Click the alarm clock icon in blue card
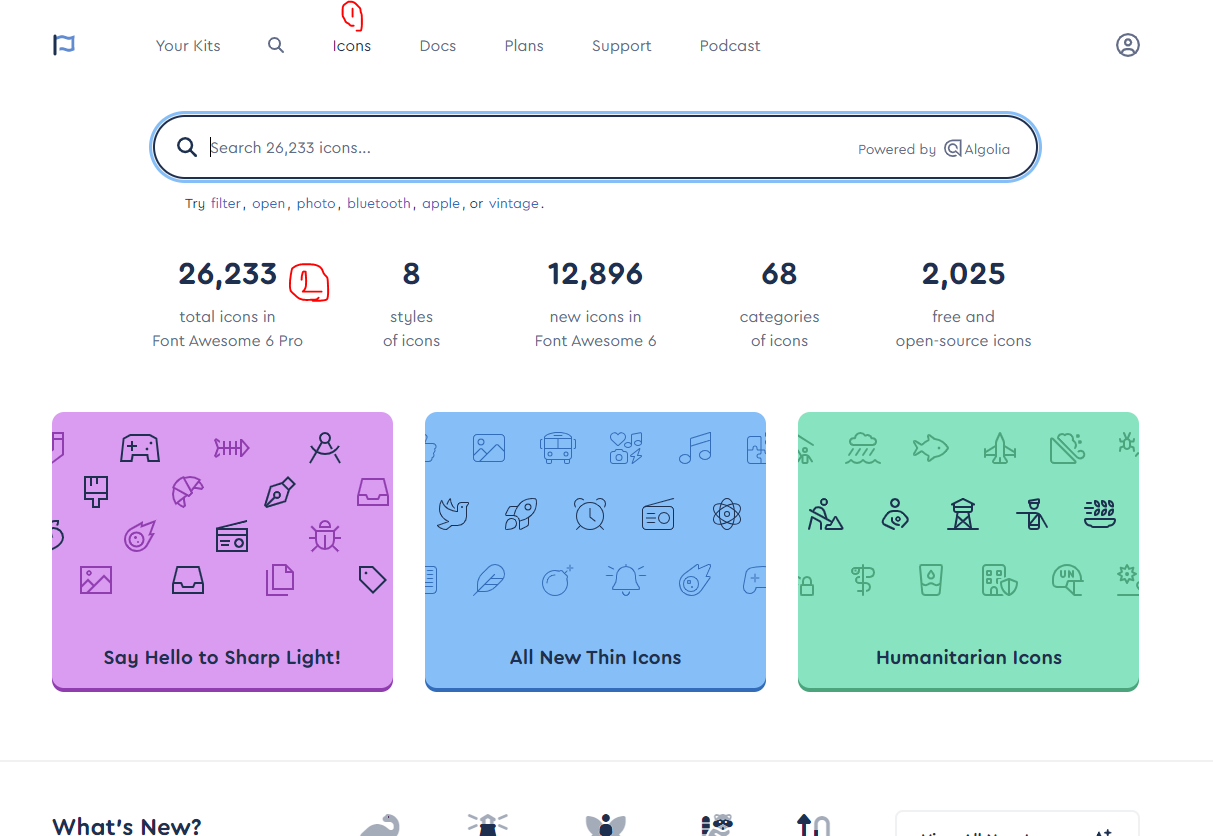This screenshot has height=836, width=1213. [x=590, y=514]
